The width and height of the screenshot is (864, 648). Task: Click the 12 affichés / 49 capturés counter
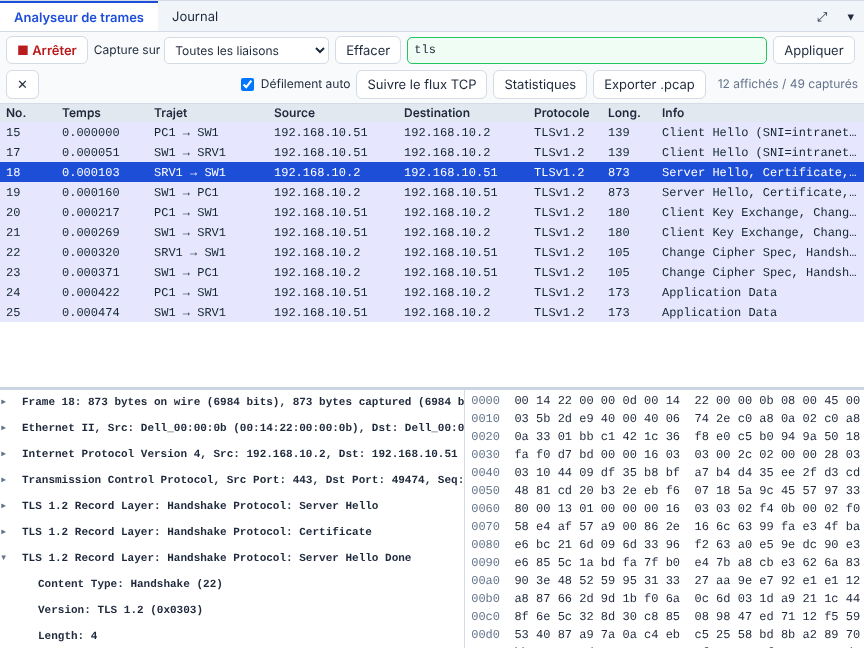787,84
